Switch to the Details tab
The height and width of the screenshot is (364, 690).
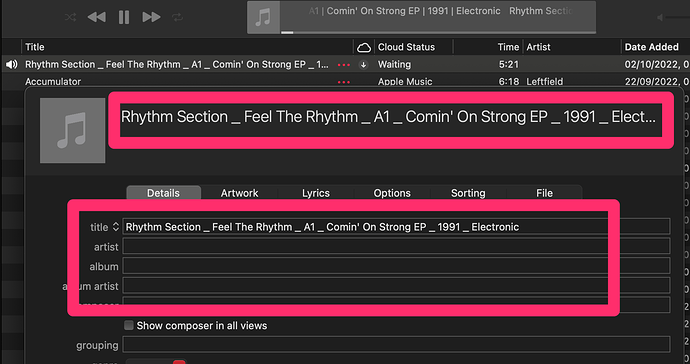163,193
